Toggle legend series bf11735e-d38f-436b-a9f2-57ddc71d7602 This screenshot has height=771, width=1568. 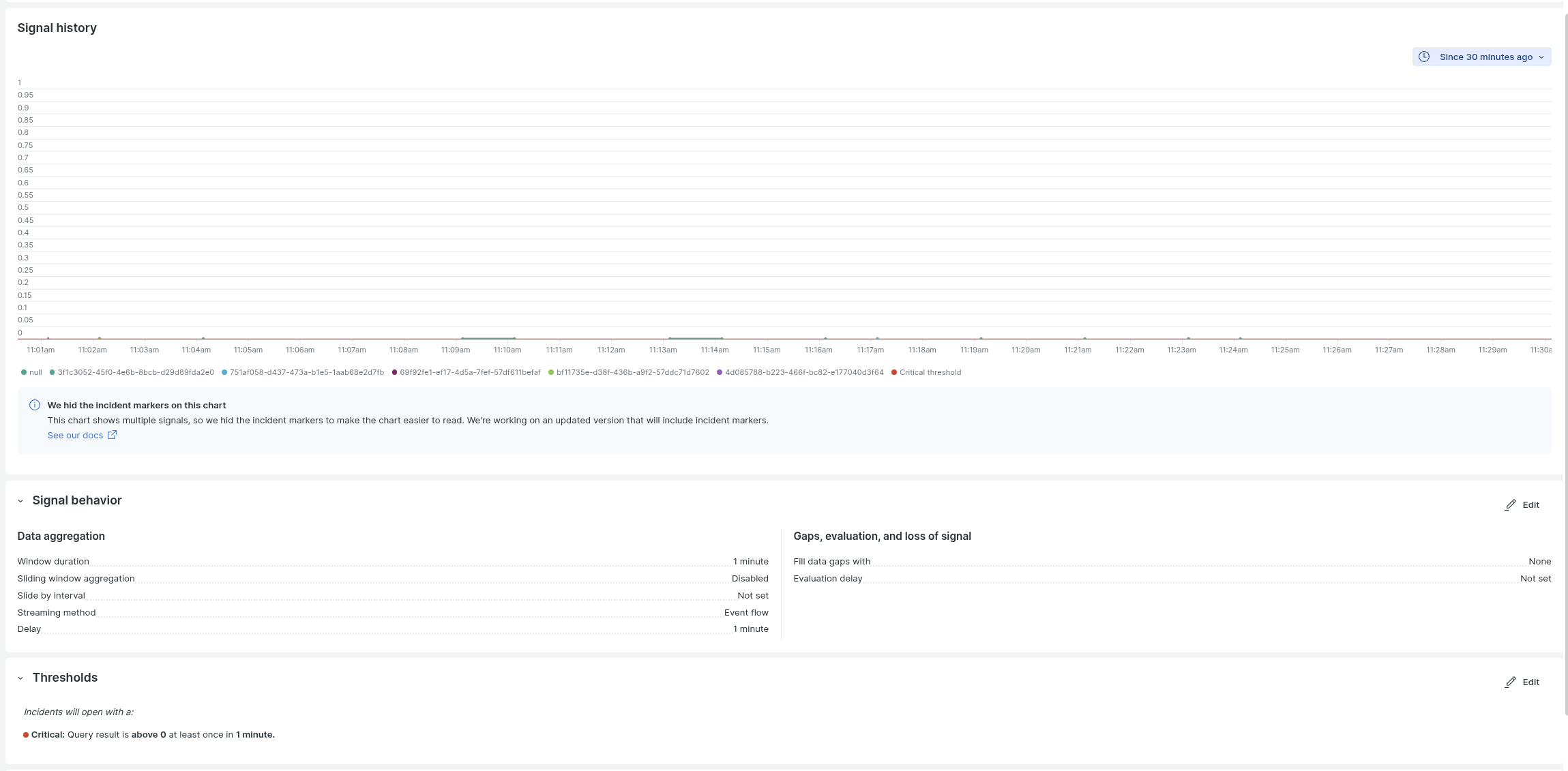[629, 372]
